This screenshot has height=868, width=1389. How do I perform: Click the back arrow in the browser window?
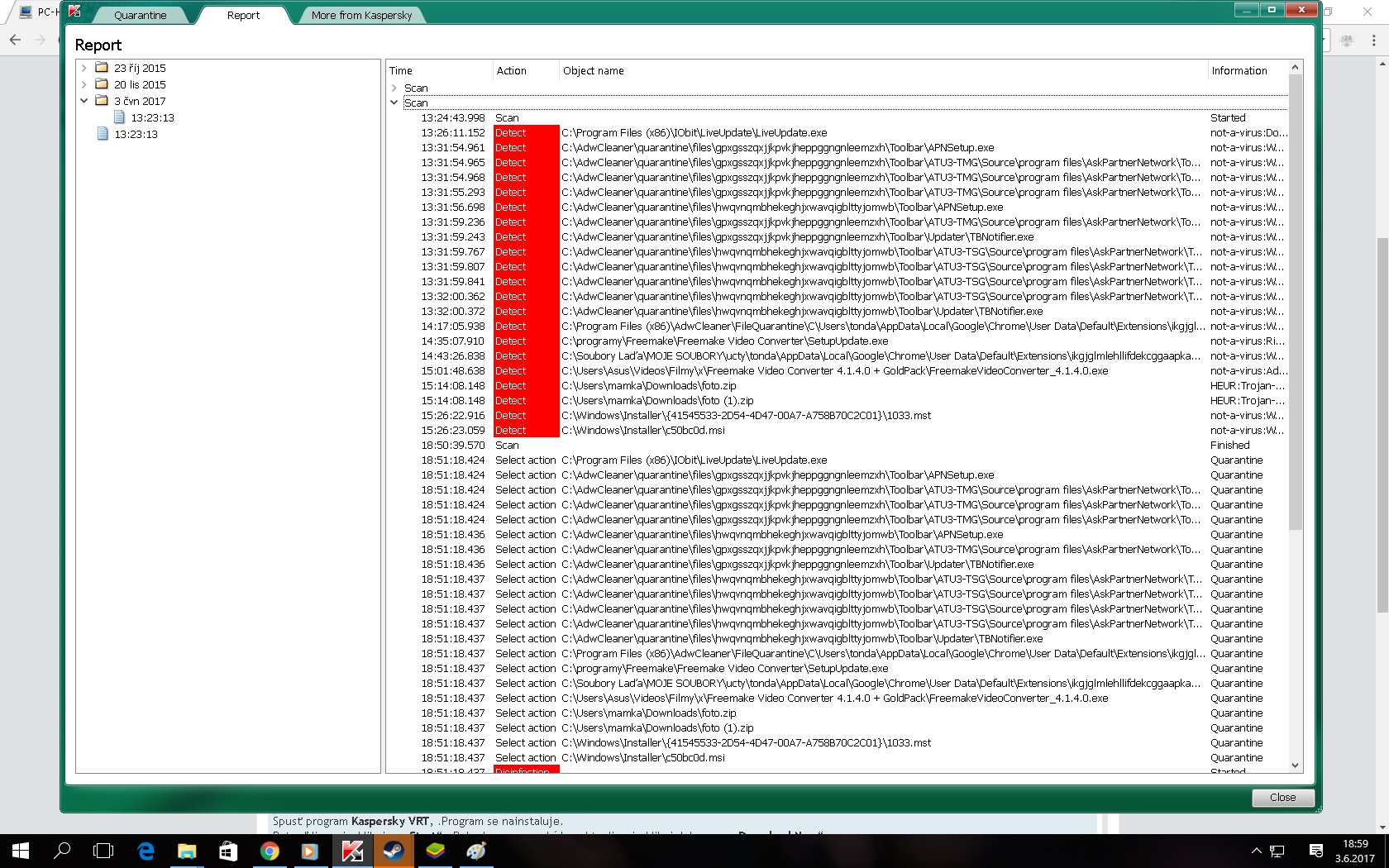(x=15, y=40)
